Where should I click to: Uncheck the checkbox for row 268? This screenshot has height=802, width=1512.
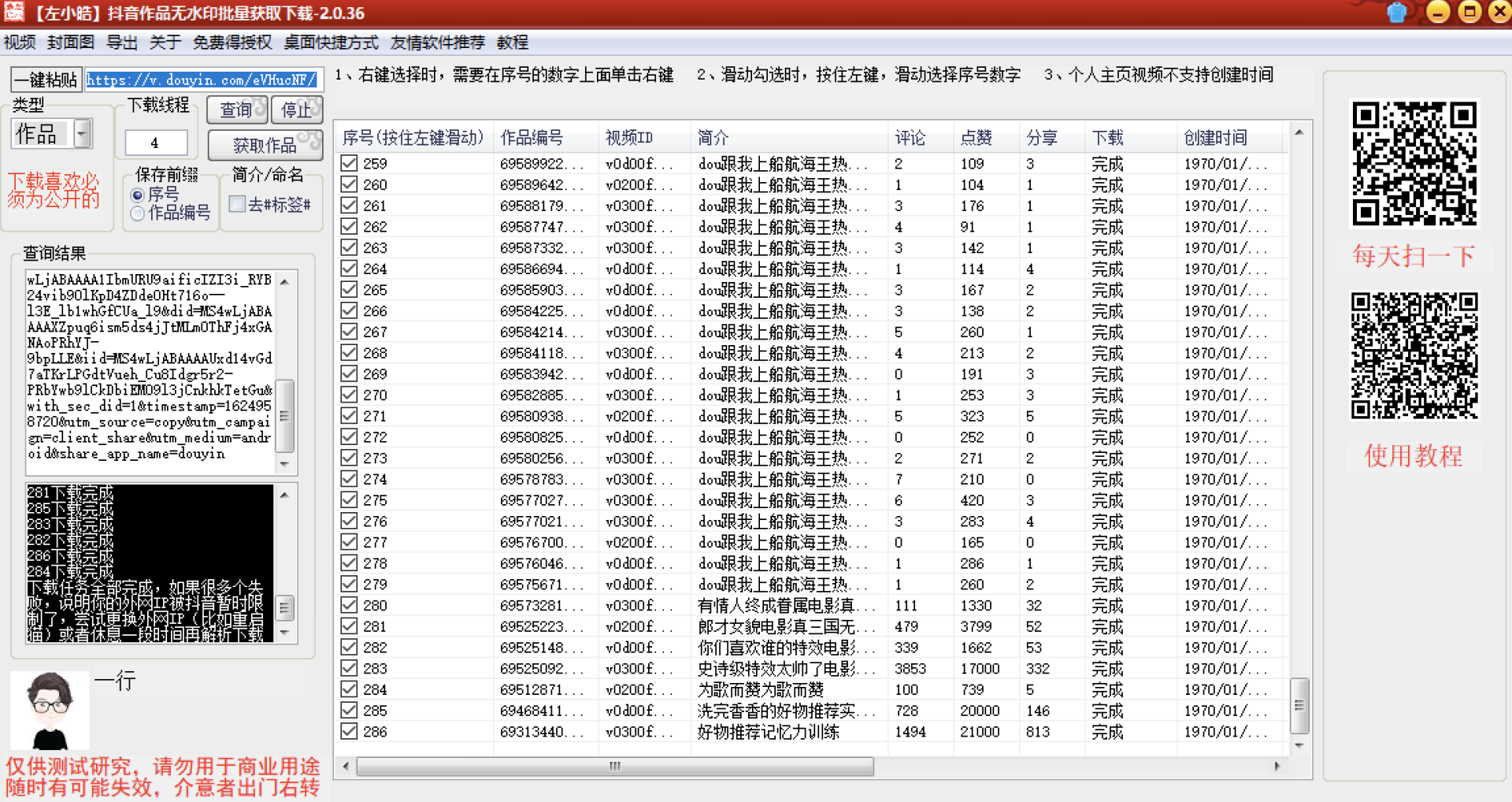349,353
